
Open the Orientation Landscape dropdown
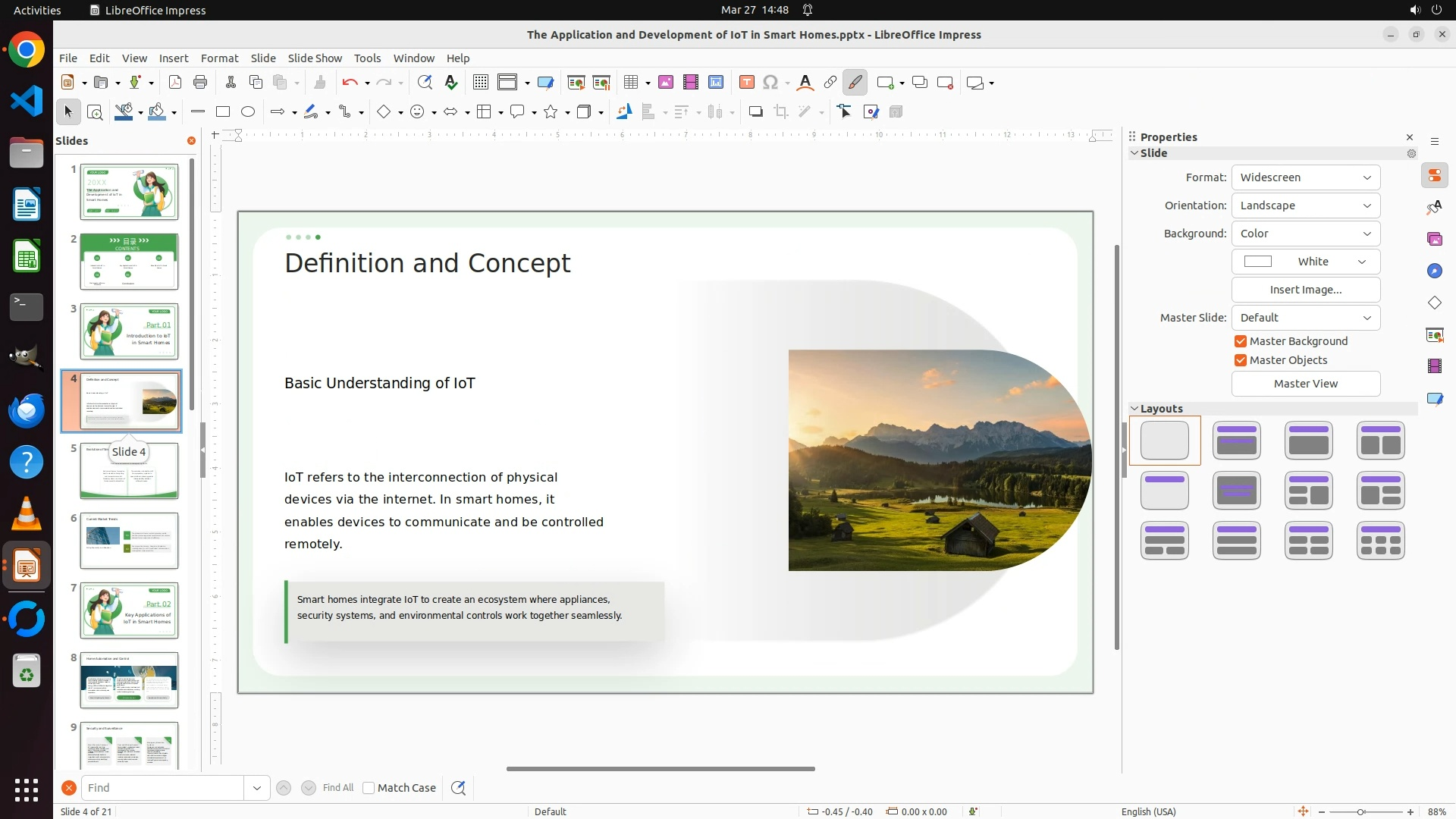click(1305, 206)
